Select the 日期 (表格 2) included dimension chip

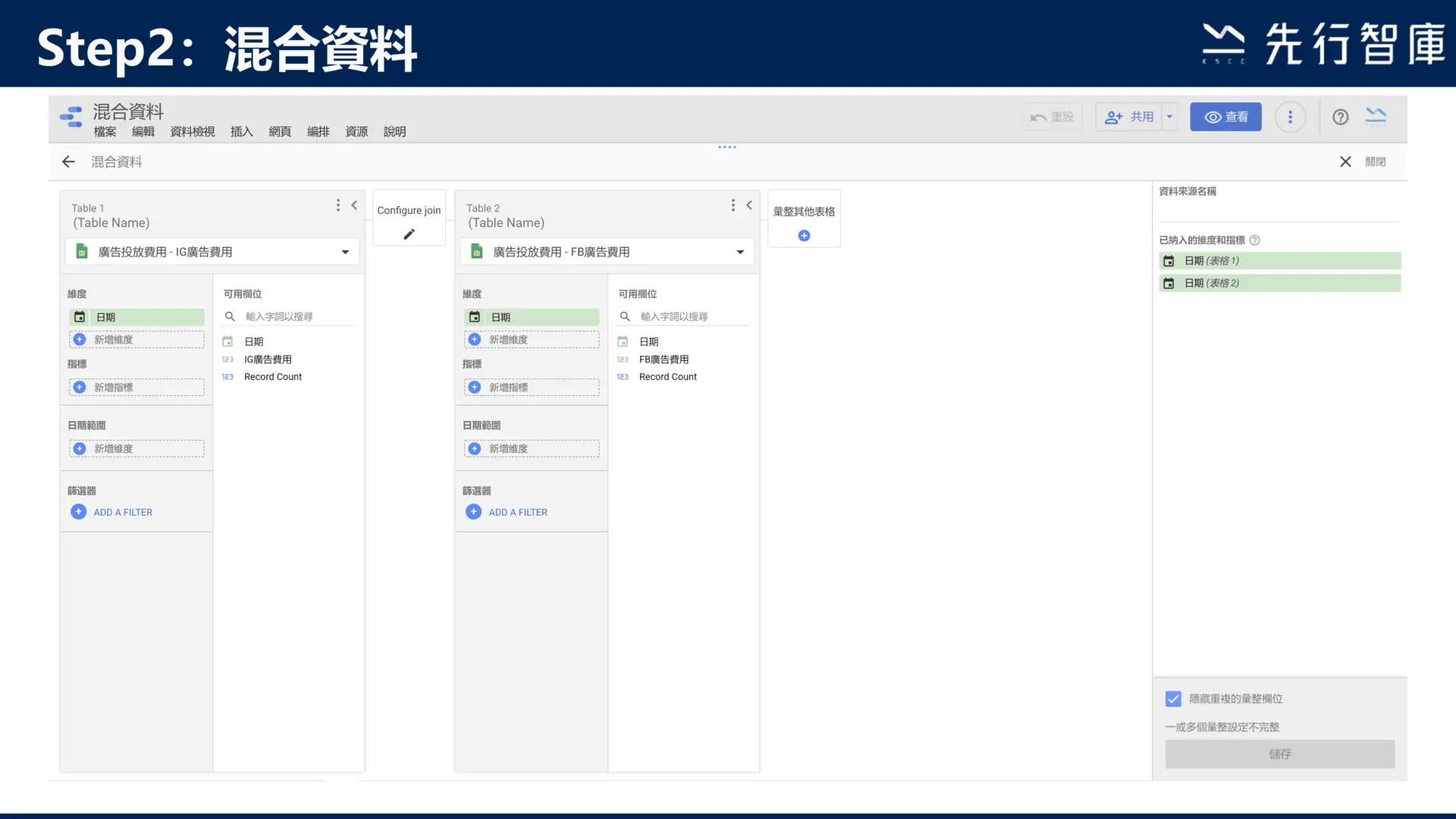(x=1280, y=283)
